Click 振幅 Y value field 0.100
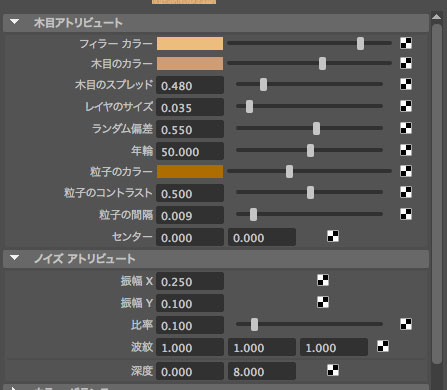Viewport: 447px width, 390px height. (190, 303)
